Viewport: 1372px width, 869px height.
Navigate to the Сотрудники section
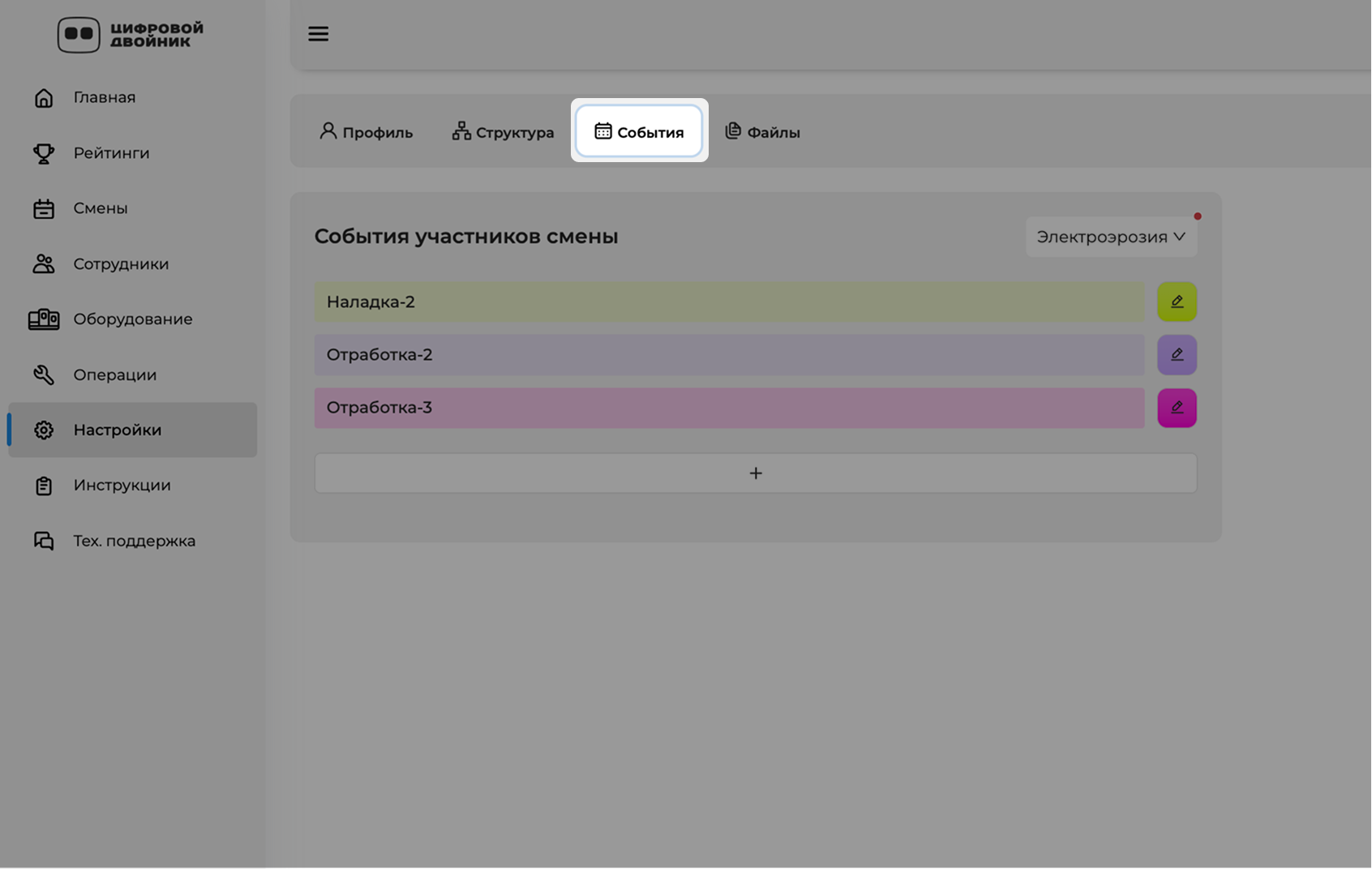121,264
